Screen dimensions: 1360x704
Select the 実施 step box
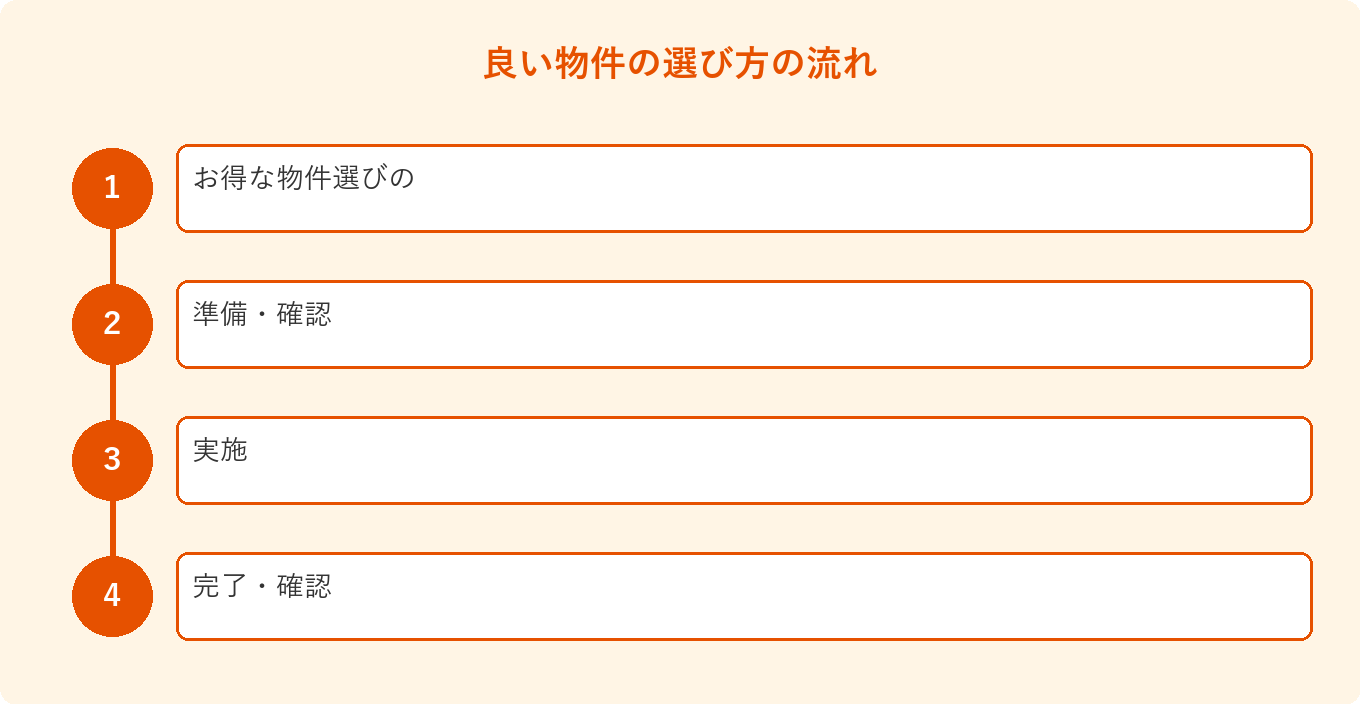coord(744,460)
